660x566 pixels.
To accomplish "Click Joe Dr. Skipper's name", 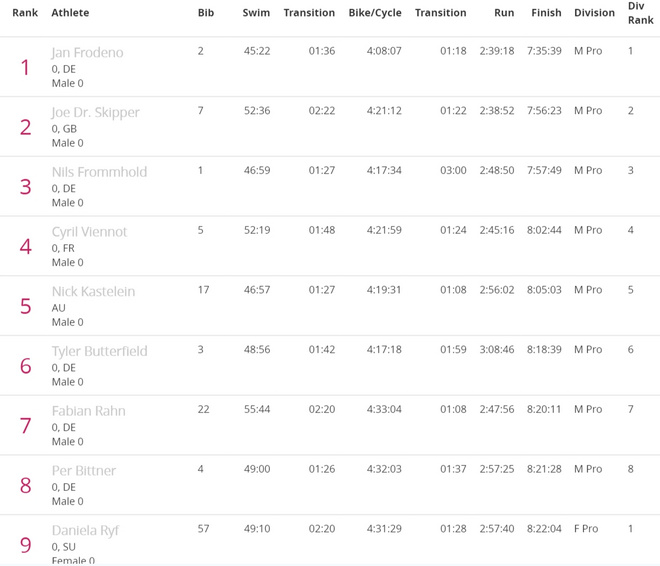I will click(x=95, y=112).
